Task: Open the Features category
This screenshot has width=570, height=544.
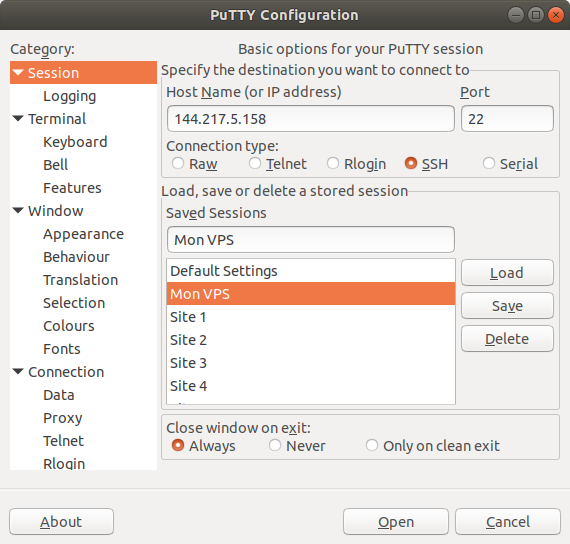Action: 72,188
